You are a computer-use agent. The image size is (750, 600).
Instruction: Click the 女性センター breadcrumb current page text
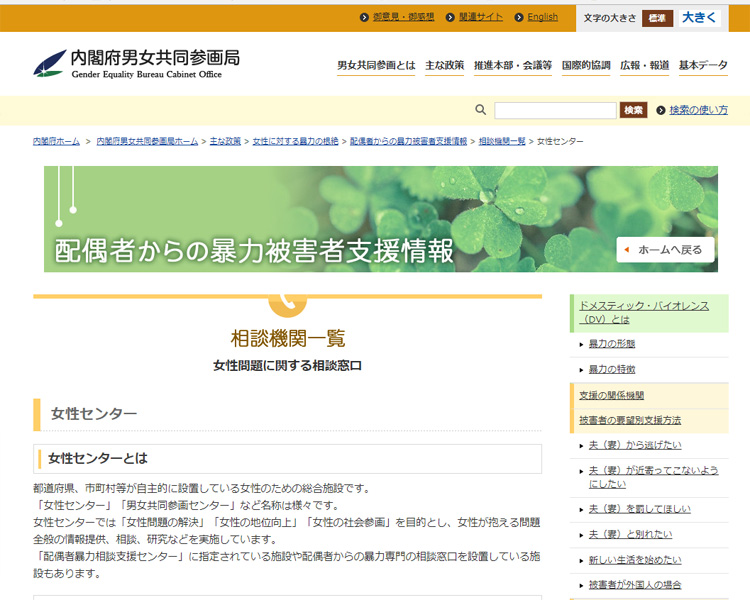pos(560,141)
